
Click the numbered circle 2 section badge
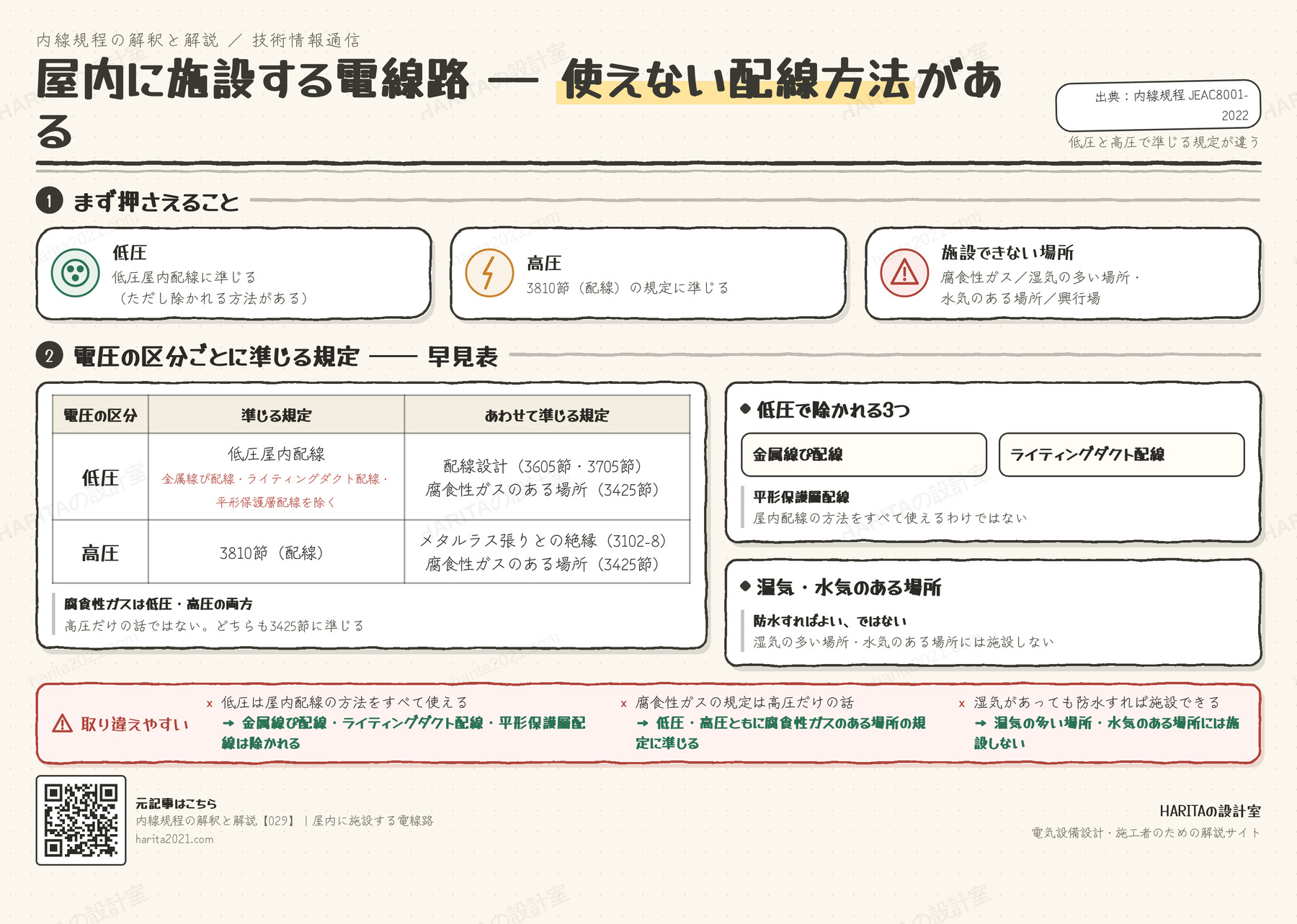coord(49,355)
